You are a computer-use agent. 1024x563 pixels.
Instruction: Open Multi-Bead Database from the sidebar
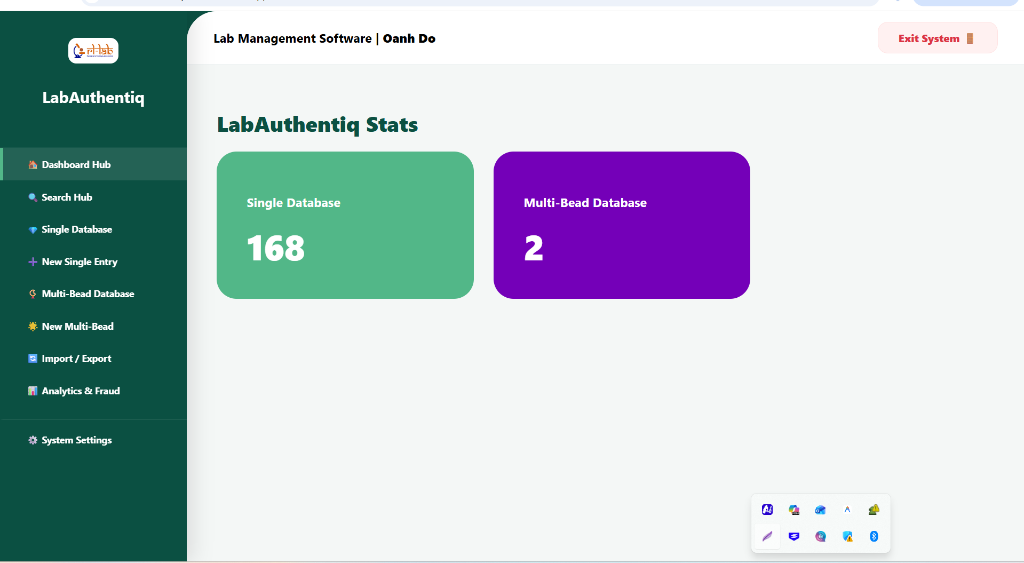click(93, 294)
